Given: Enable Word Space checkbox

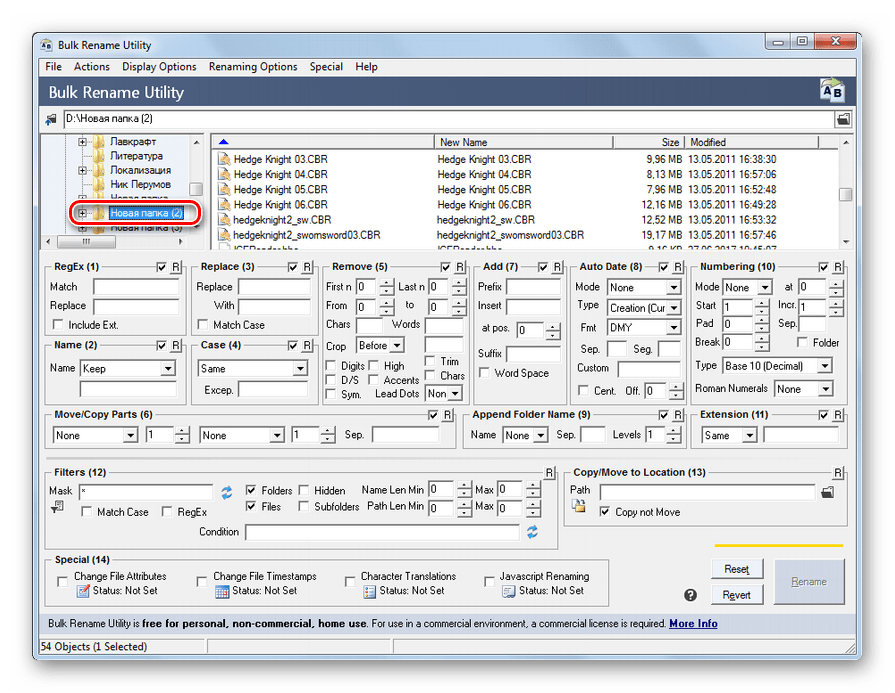Looking at the screenshot, I should click(484, 373).
